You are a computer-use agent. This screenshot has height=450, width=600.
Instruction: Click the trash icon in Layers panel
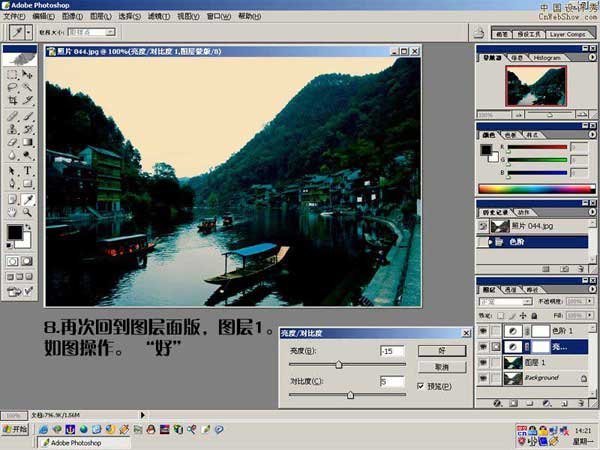pyautogui.click(x=581, y=403)
